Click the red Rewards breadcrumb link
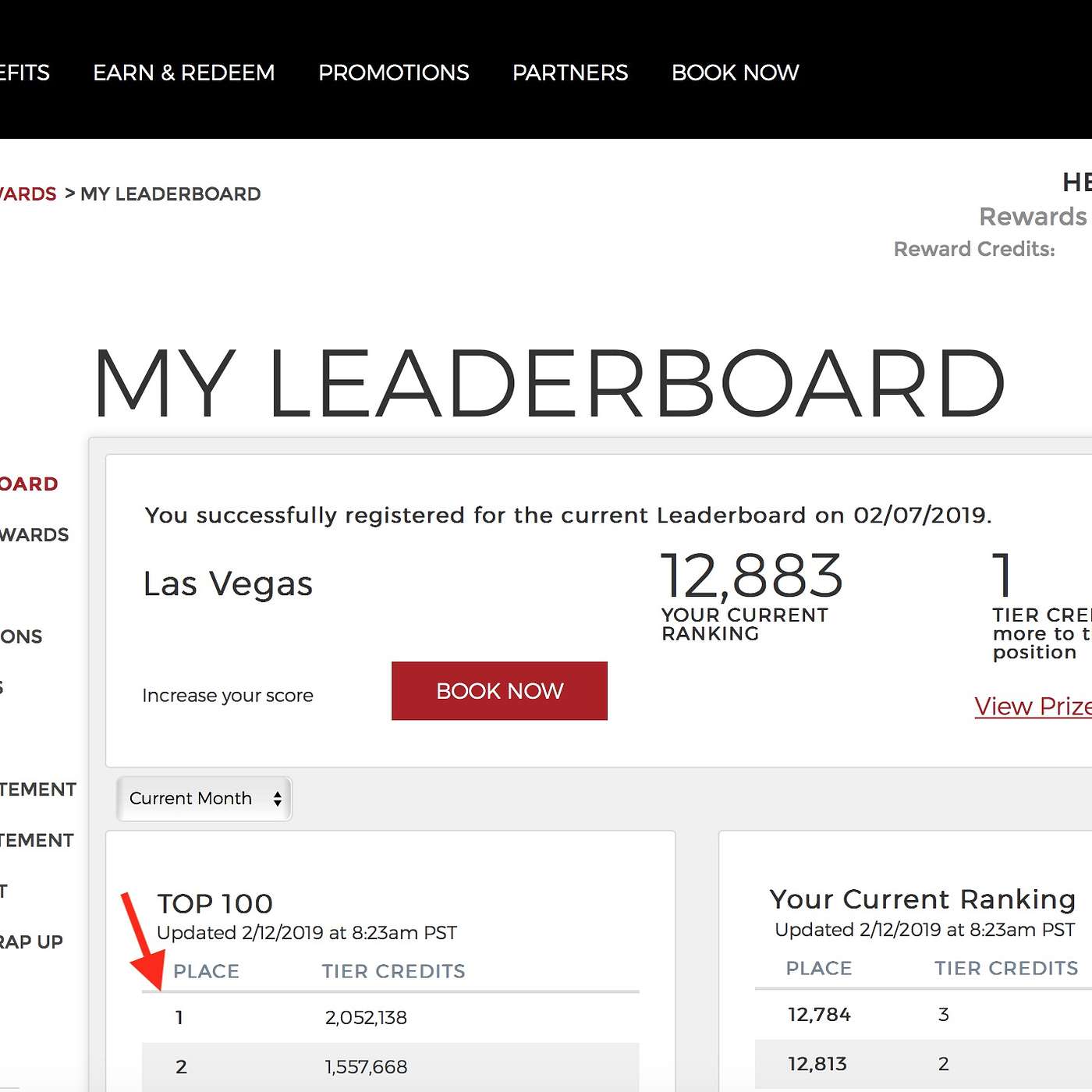 [28, 194]
